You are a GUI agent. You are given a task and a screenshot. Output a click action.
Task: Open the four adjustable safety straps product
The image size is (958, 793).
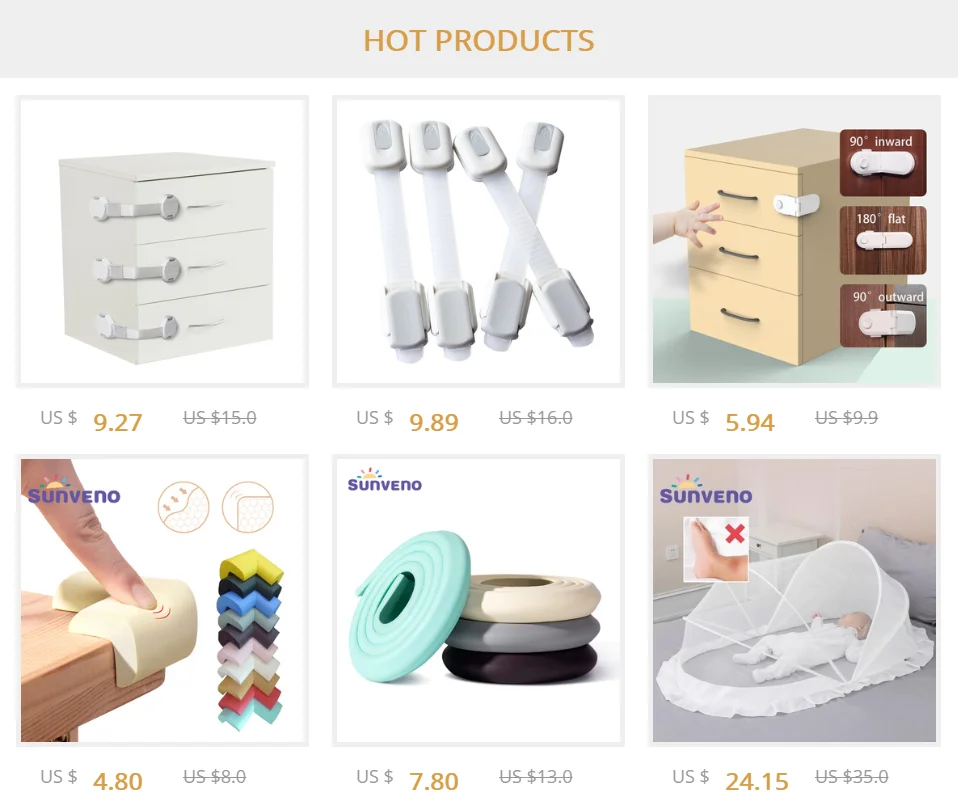[x=478, y=241]
